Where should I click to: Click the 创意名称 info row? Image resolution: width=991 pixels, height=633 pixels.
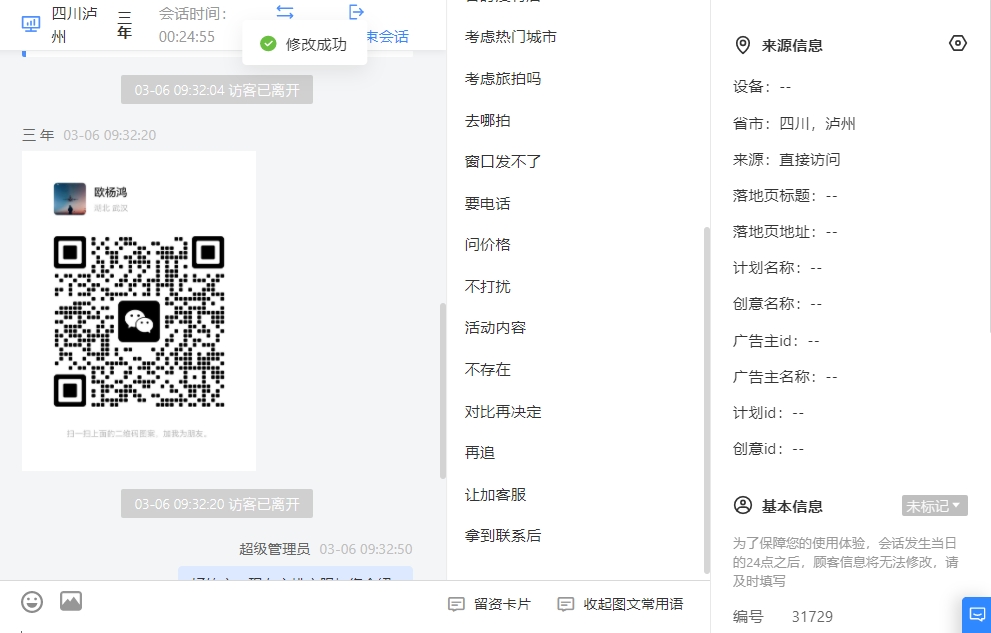coord(777,304)
